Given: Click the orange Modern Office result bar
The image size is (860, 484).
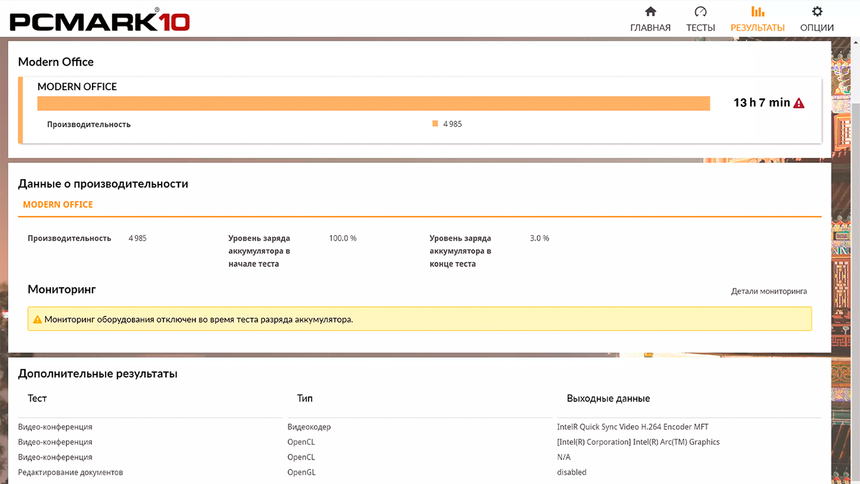Looking at the screenshot, I should tap(374, 104).
